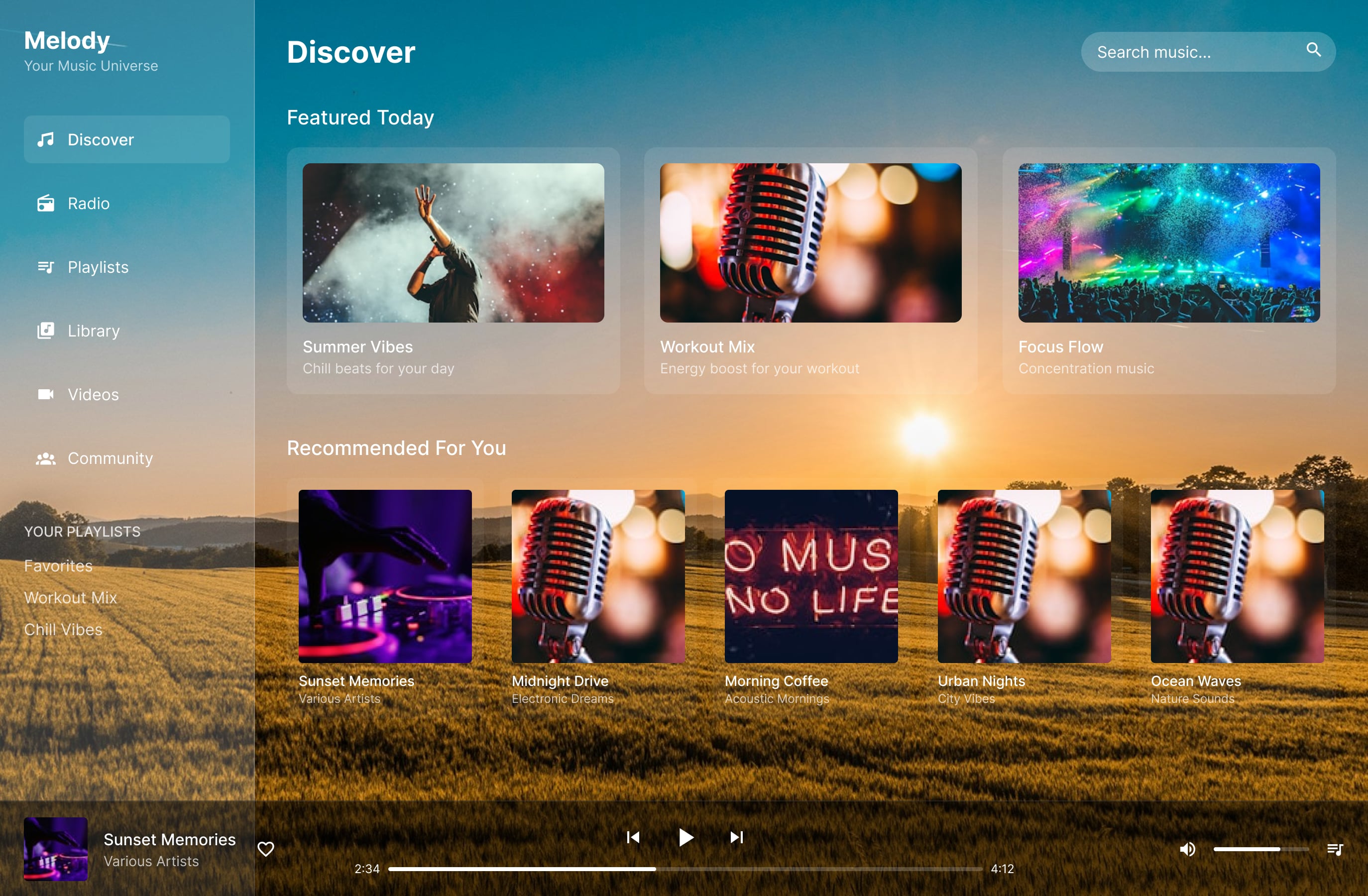Select the Videos icon
1368x896 pixels.
click(x=46, y=394)
